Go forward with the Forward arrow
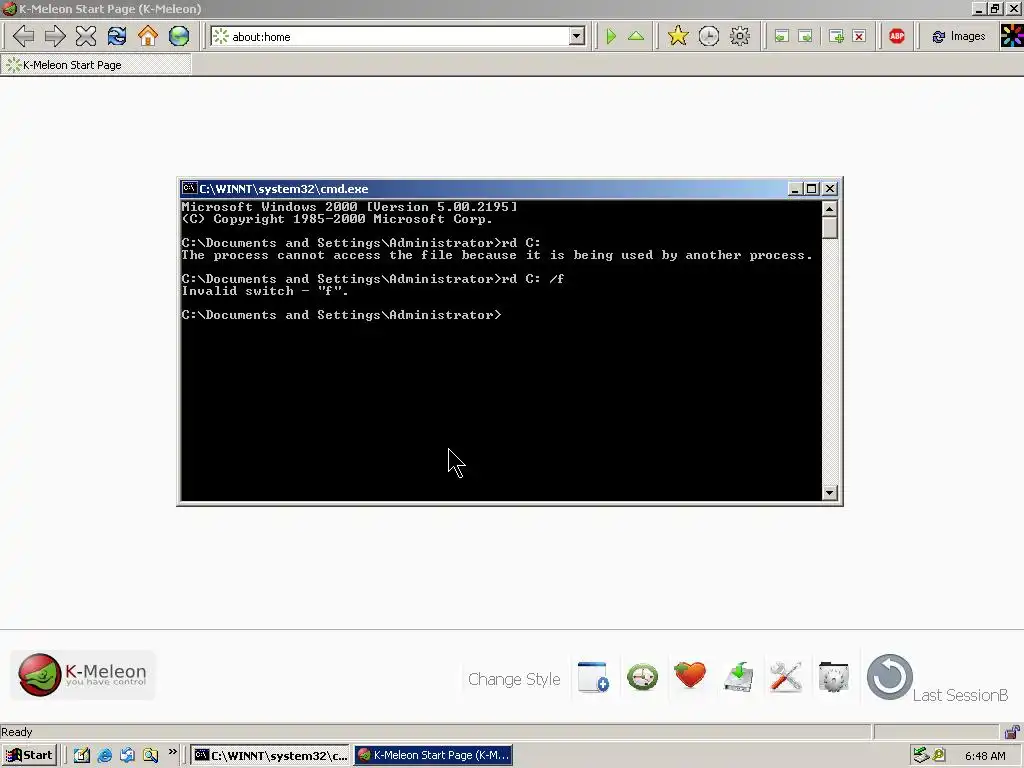The height and width of the screenshot is (768, 1024). click(55, 36)
